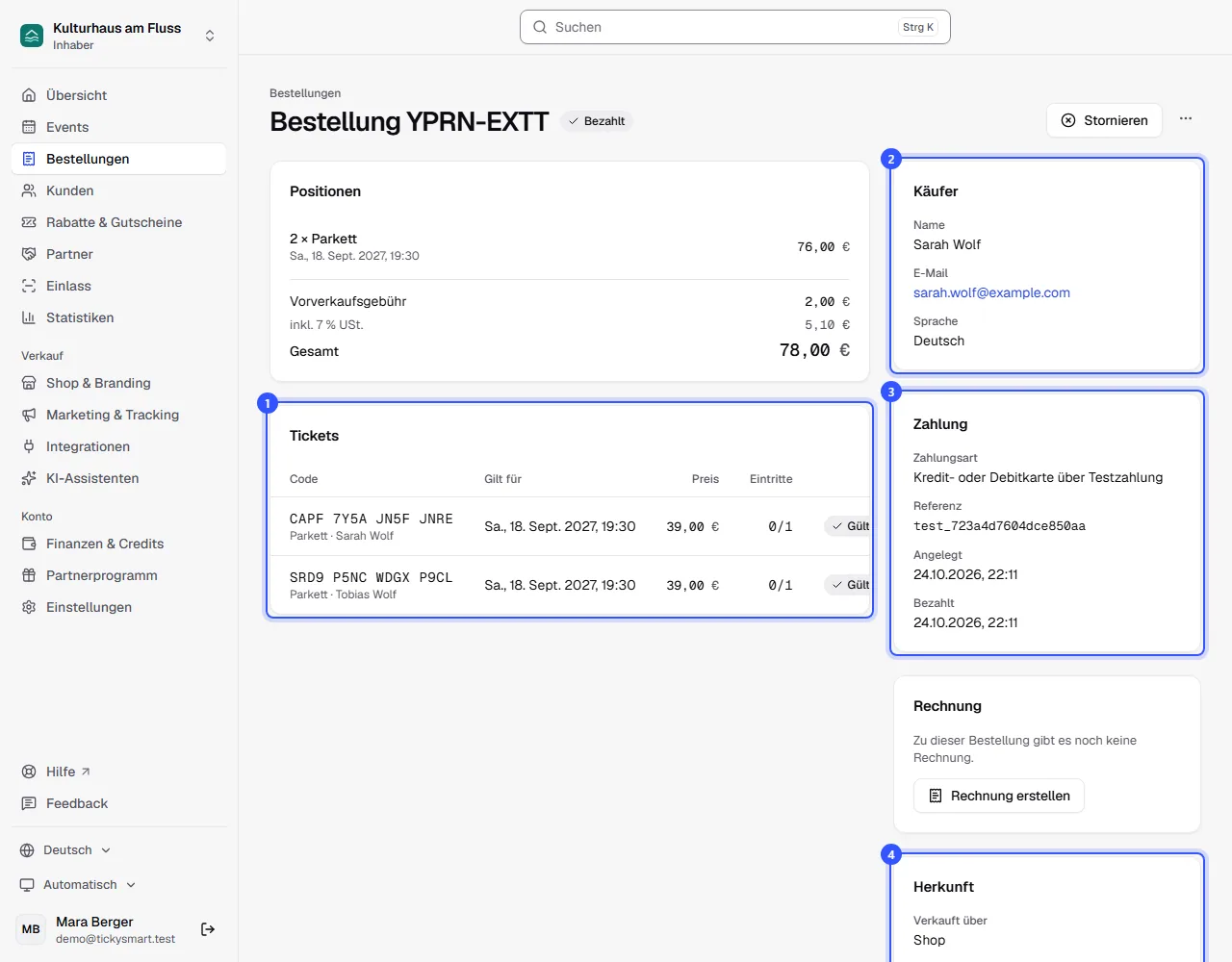Click the Integrationen plug icon
Image resolution: width=1232 pixels, height=962 pixels.
[x=29, y=446]
